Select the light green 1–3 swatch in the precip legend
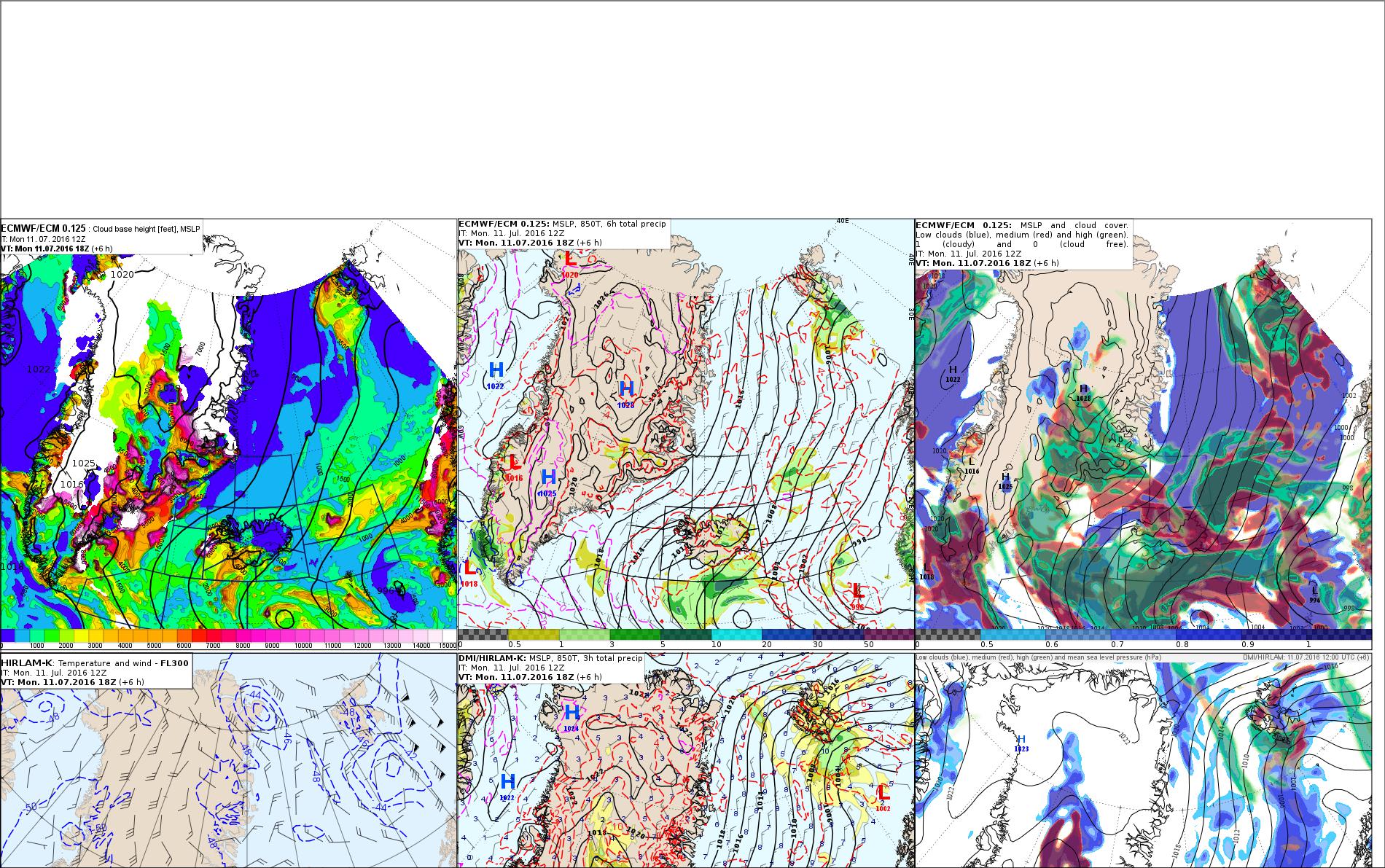The width and height of the screenshot is (1385, 868). tap(584, 634)
